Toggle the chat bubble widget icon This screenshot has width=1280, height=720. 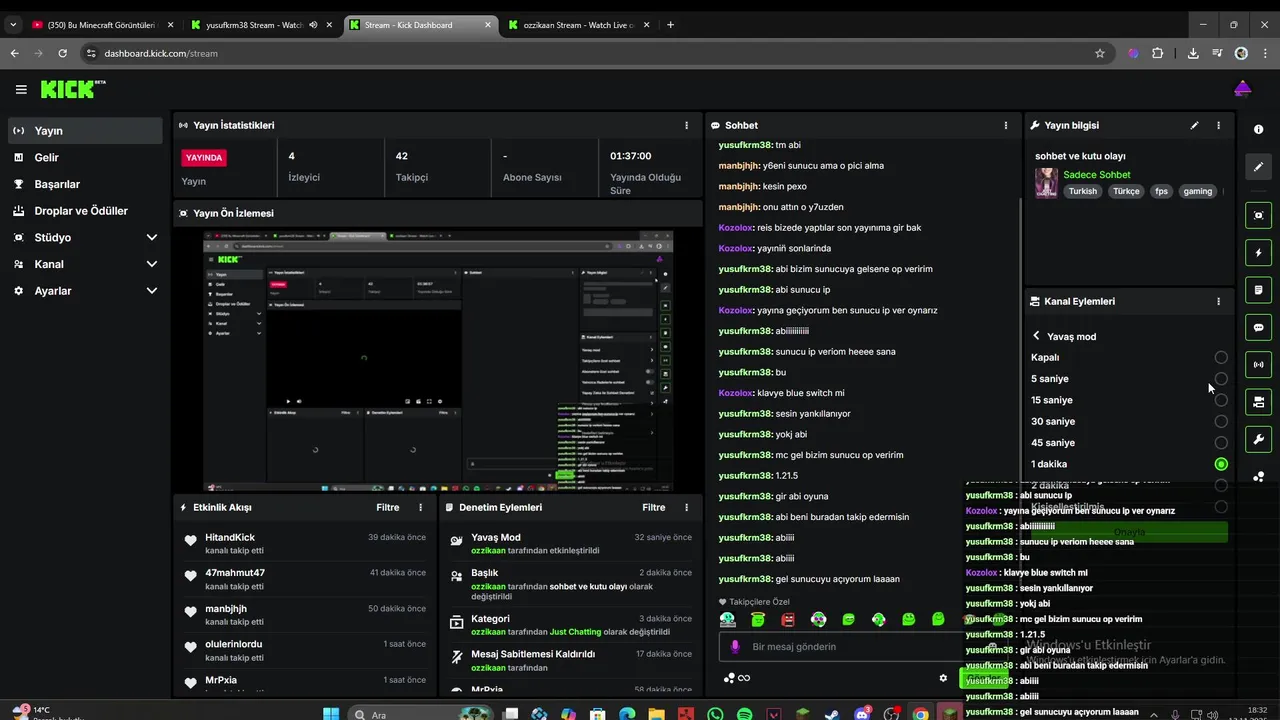point(1258,327)
